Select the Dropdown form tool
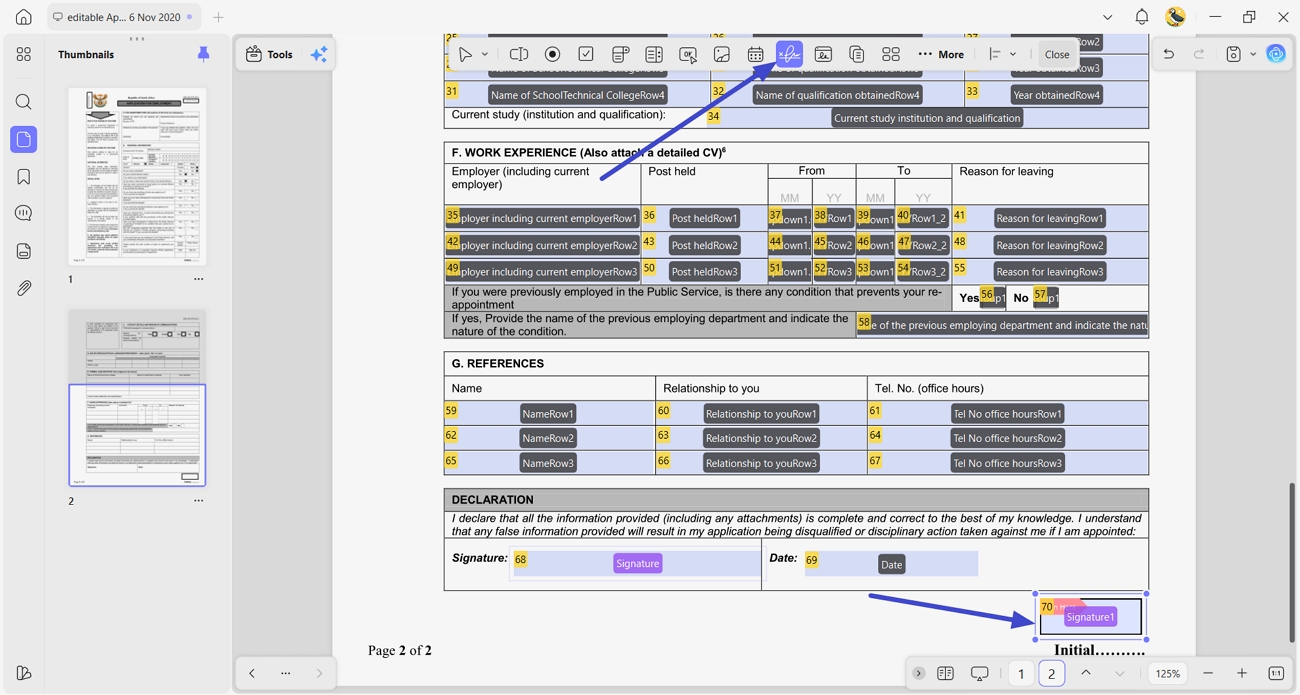The image size is (1300, 695). point(620,54)
